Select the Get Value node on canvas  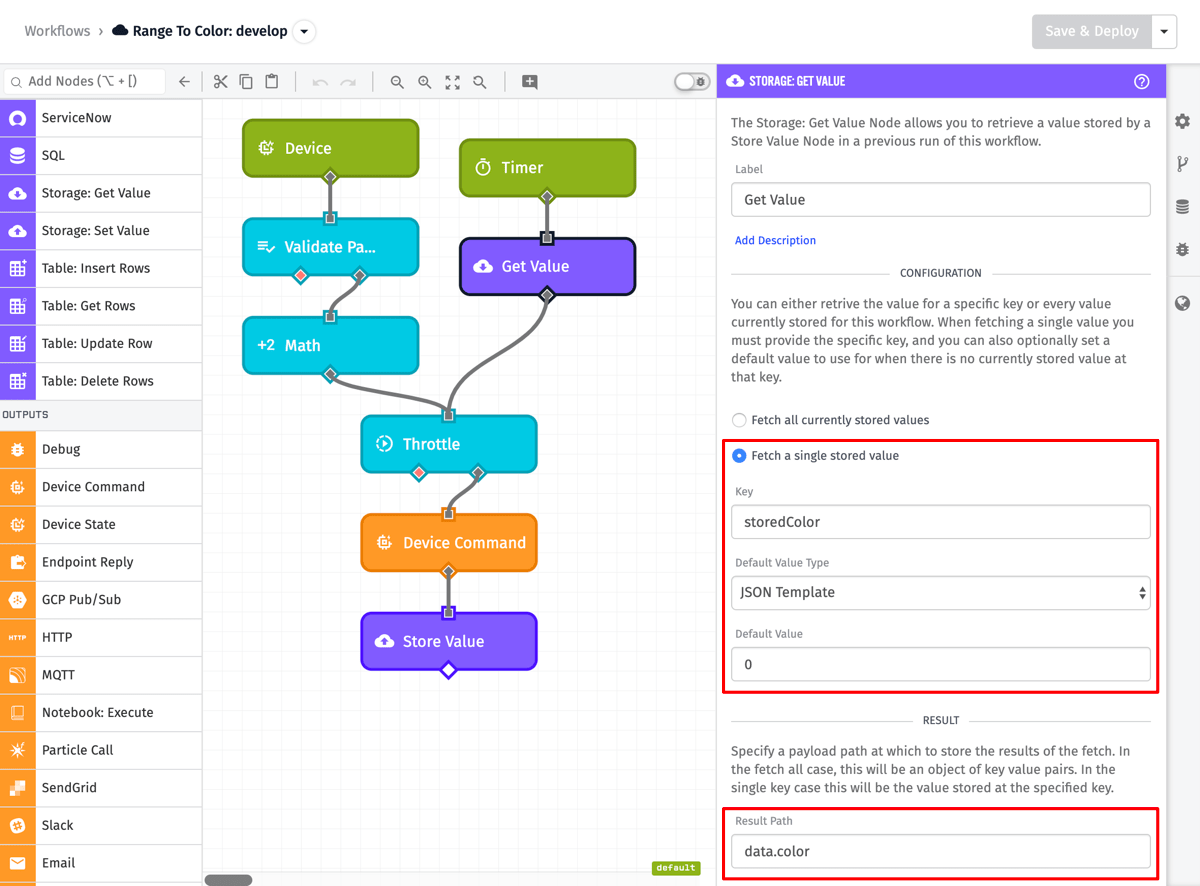tap(547, 267)
